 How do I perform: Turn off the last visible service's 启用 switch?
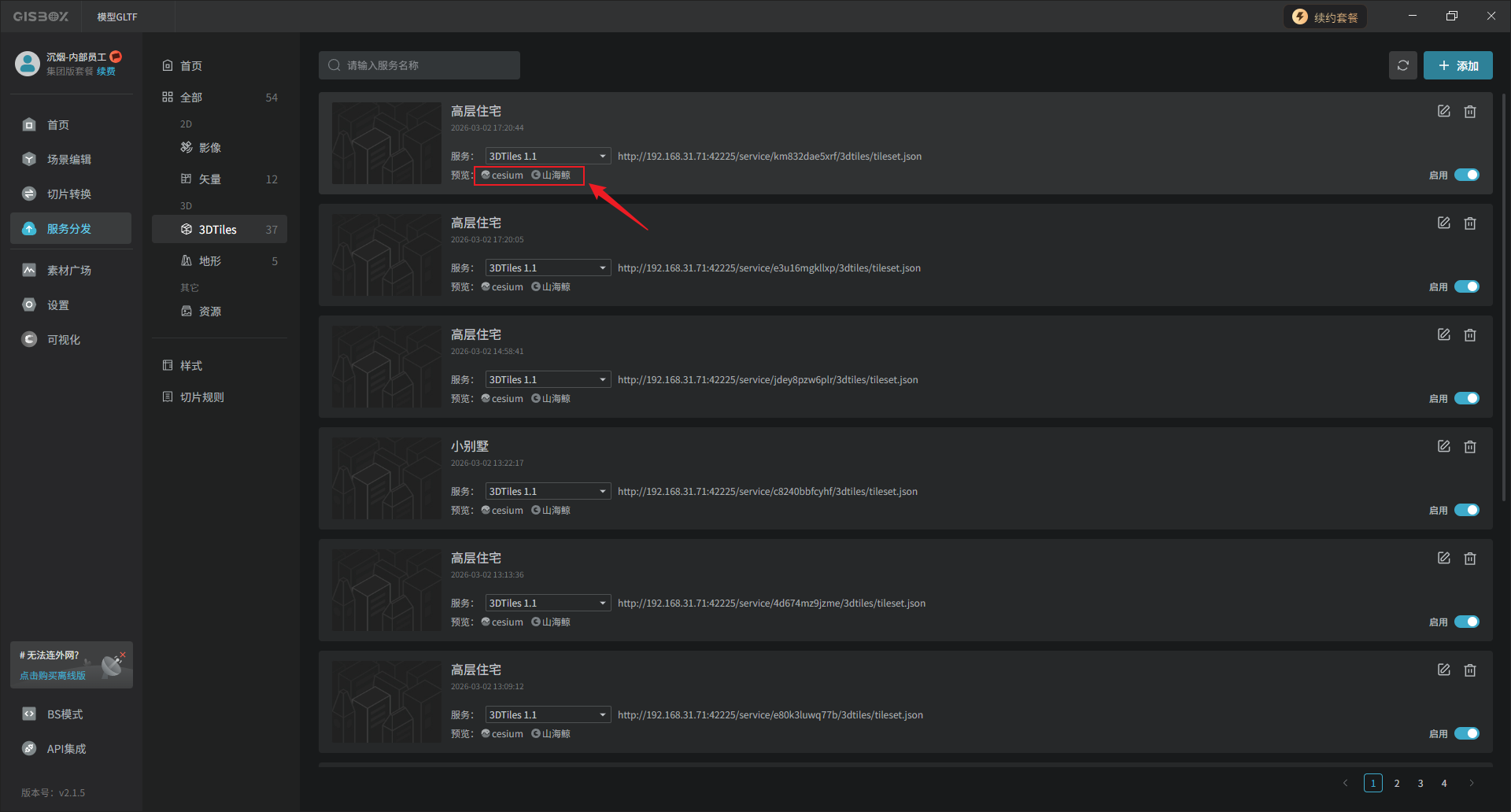click(x=1466, y=733)
